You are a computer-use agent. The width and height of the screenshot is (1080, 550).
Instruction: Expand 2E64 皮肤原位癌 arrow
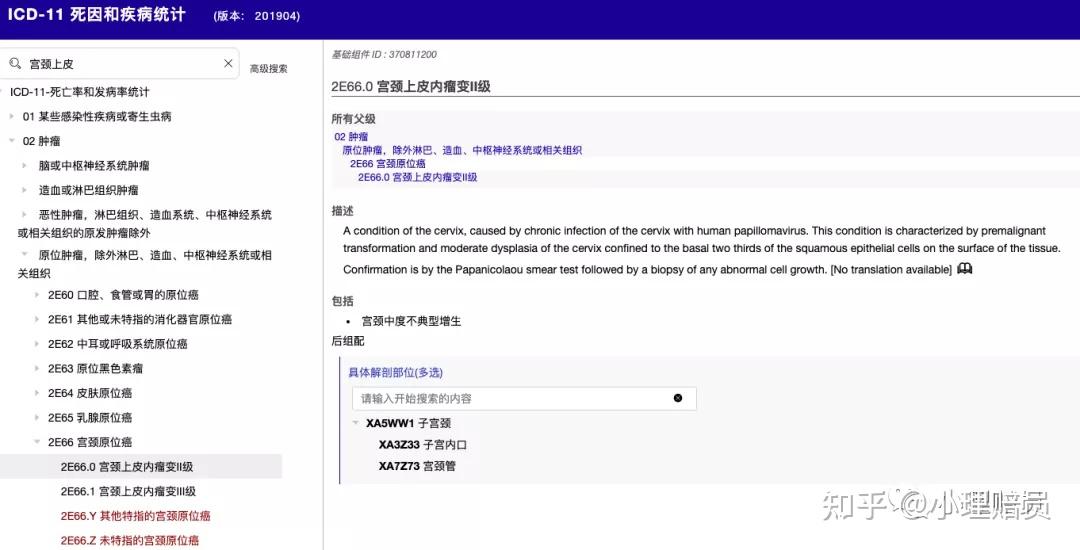37,393
